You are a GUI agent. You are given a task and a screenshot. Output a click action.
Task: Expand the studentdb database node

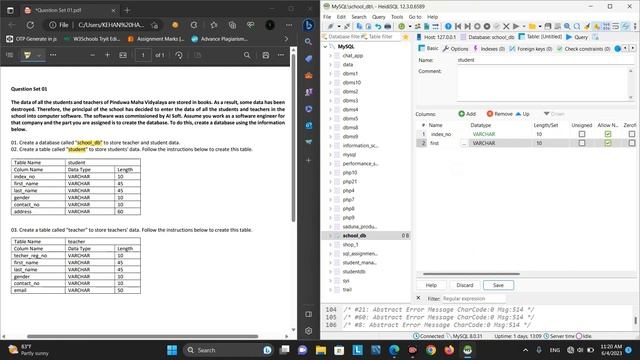[330, 271]
